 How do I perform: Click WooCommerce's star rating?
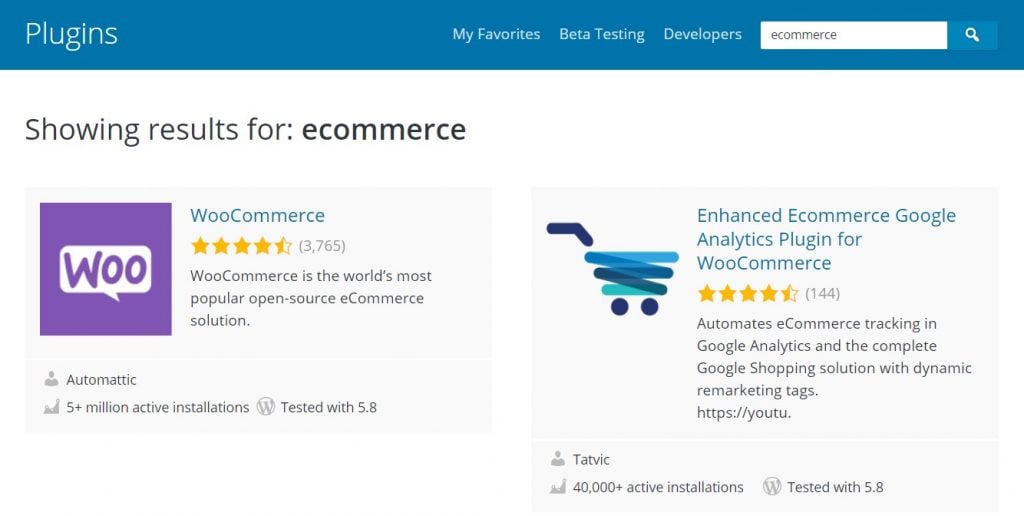(241, 246)
